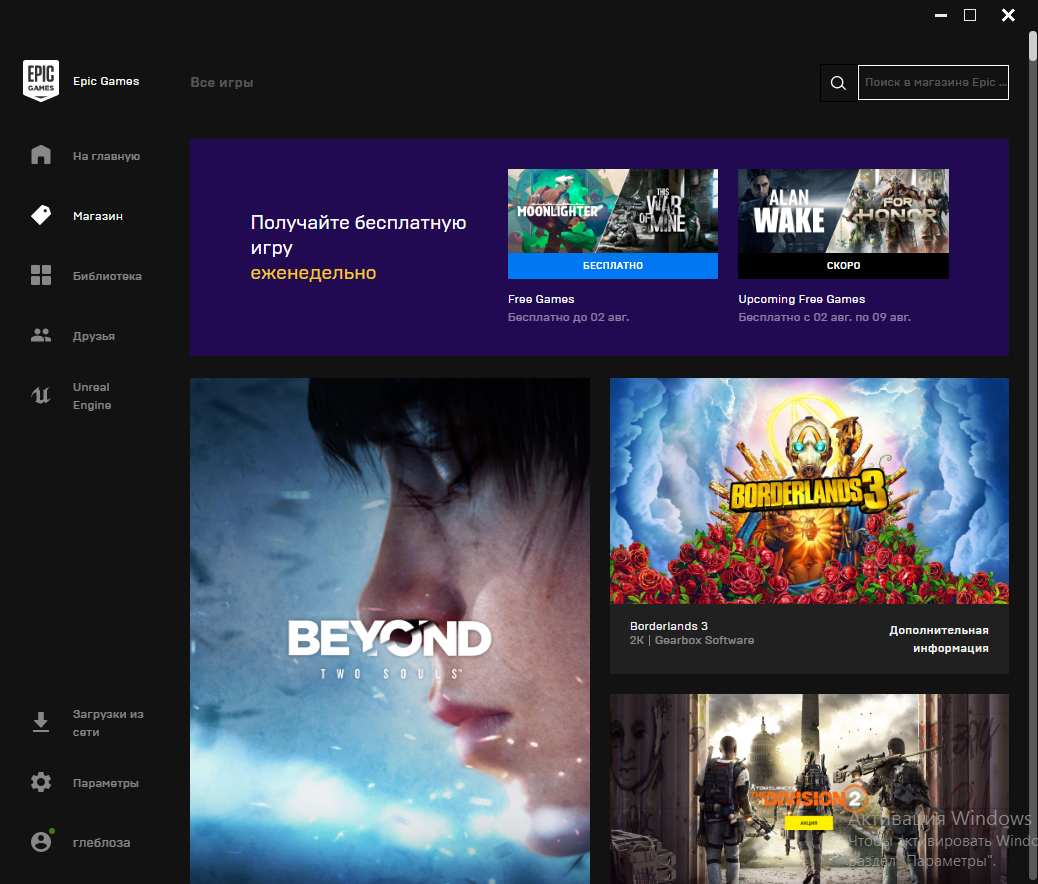Click the Epic Games shield logo
The image size is (1038, 884).
coord(40,81)
